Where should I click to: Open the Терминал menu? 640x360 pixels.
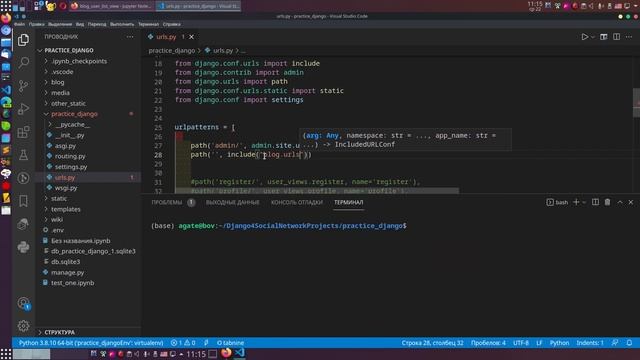148,24
